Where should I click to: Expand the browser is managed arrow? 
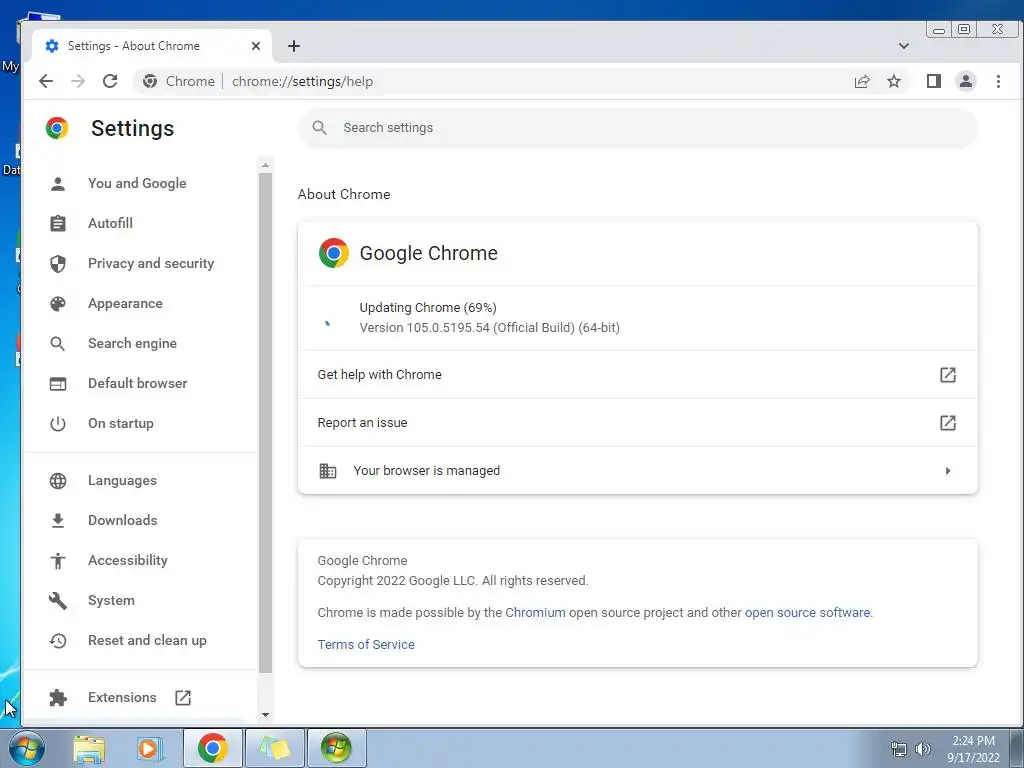pyautogui.click(x=948, y=471)
